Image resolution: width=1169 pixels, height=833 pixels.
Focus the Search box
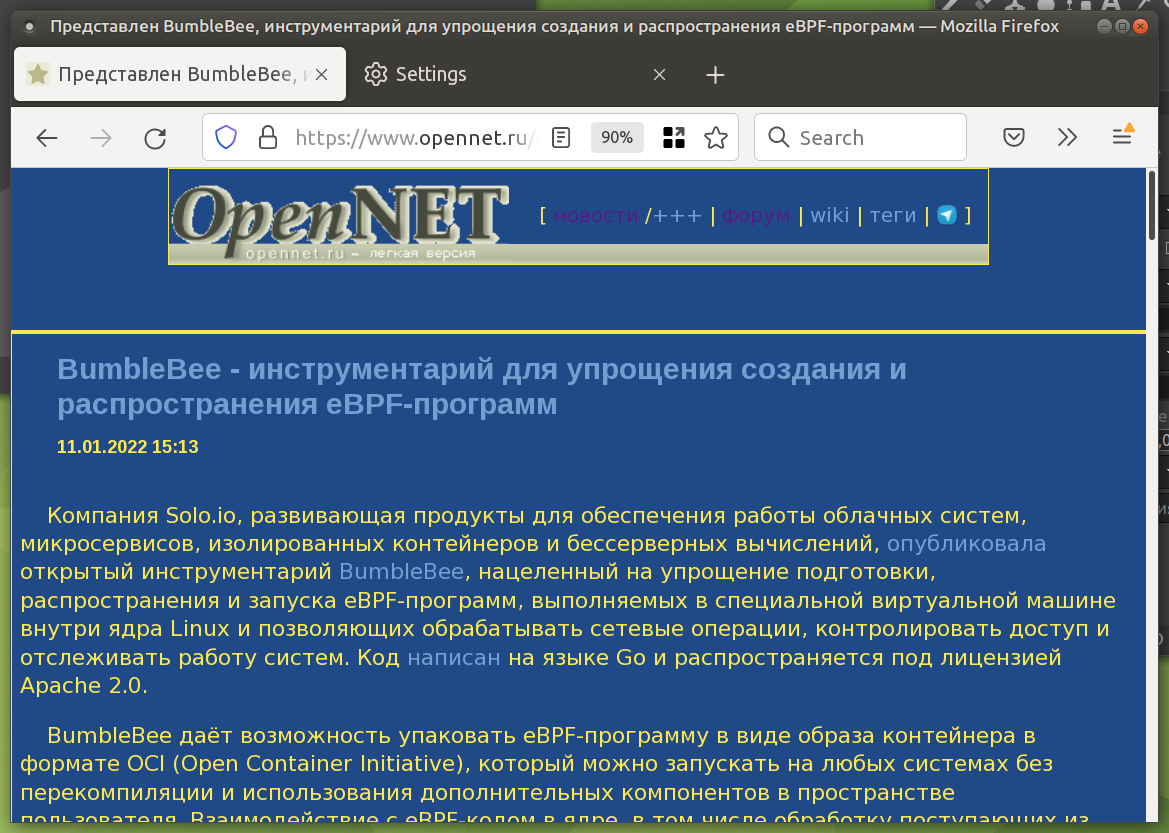tap(860, 137)
